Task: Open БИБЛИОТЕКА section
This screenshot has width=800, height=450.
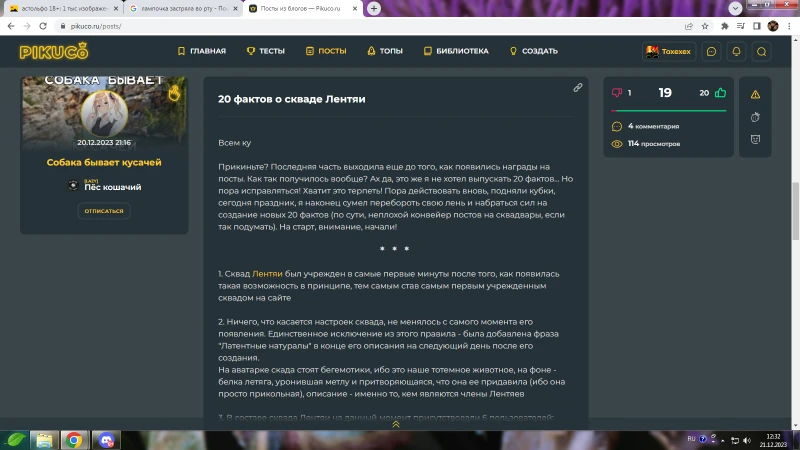Action: 456,51
